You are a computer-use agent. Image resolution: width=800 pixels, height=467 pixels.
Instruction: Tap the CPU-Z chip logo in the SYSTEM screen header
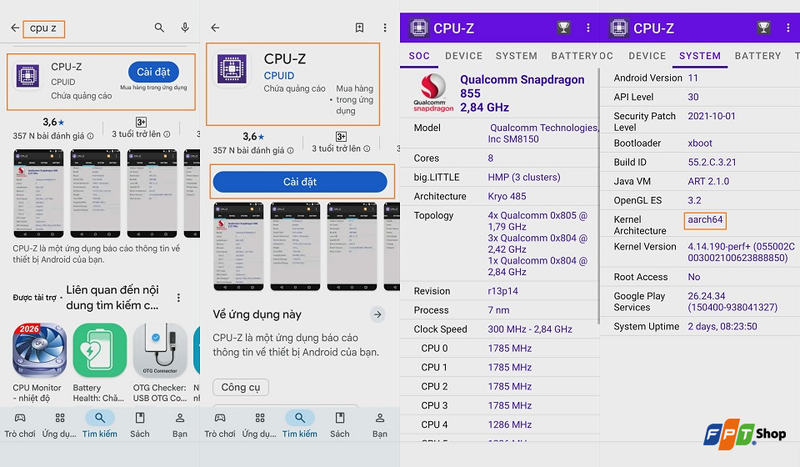tap(619, 28)
